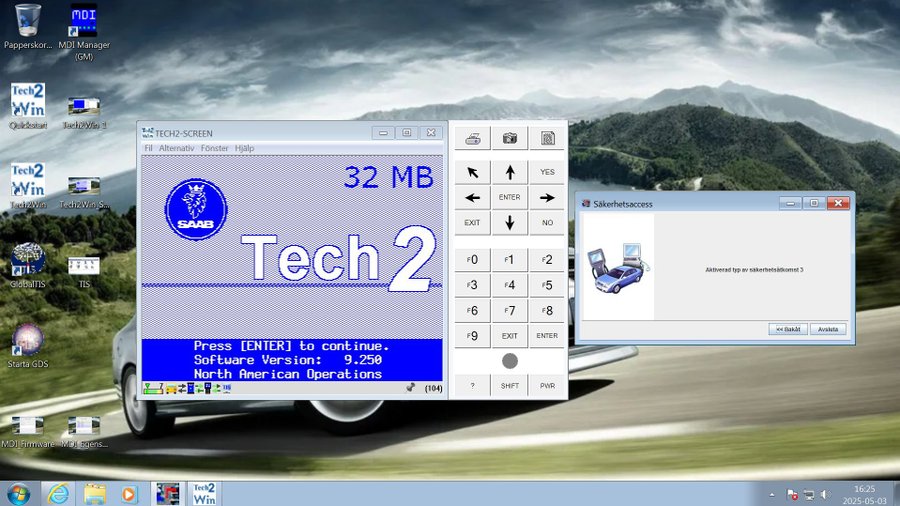Select the TIS desktop shortcut
Image resolution: width=900 pixels, height=506 pixels.
[x=84, y=272]
